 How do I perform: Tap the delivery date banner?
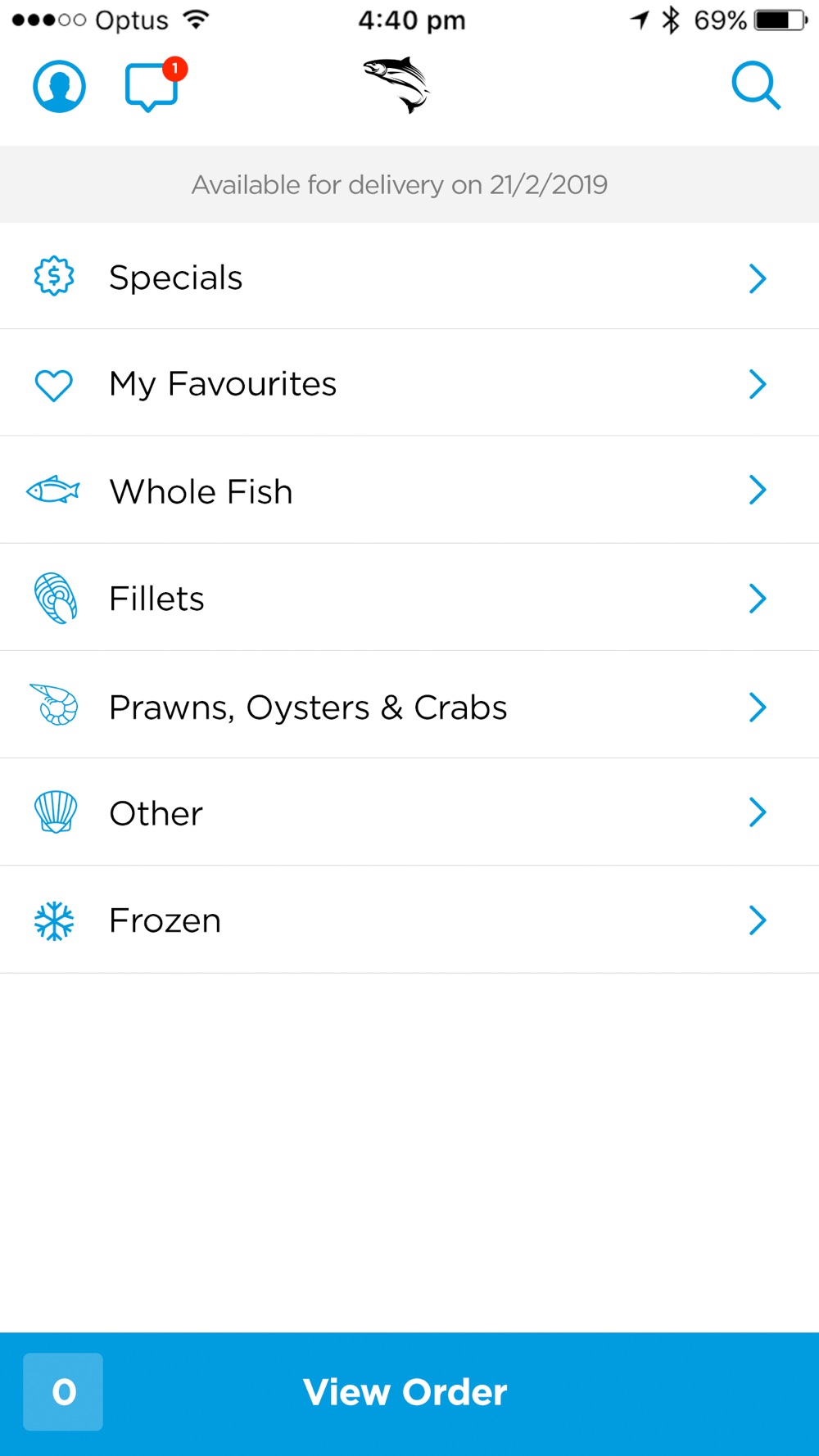[x=409, y=184]
